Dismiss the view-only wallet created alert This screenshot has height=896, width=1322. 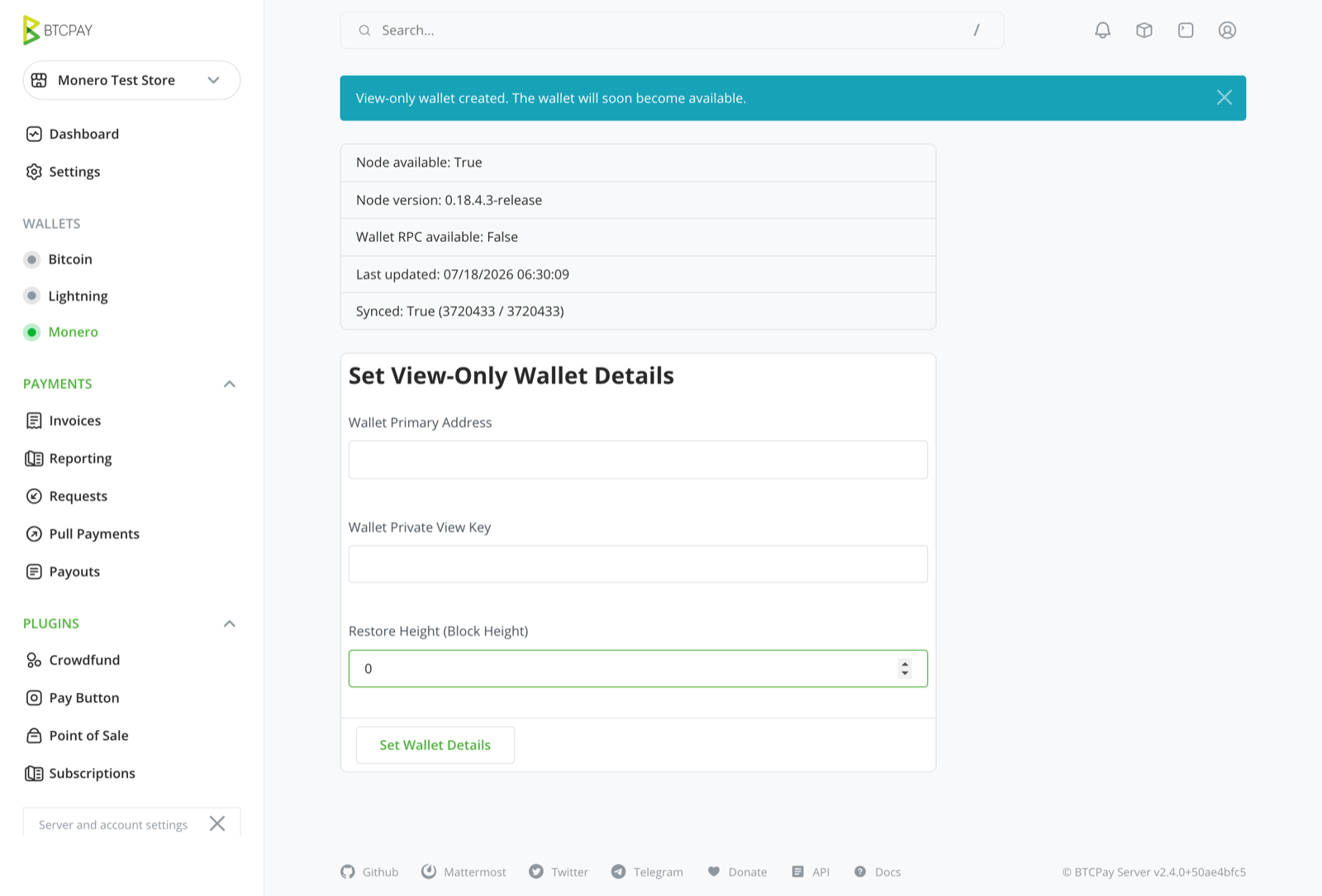(1225, 97)
